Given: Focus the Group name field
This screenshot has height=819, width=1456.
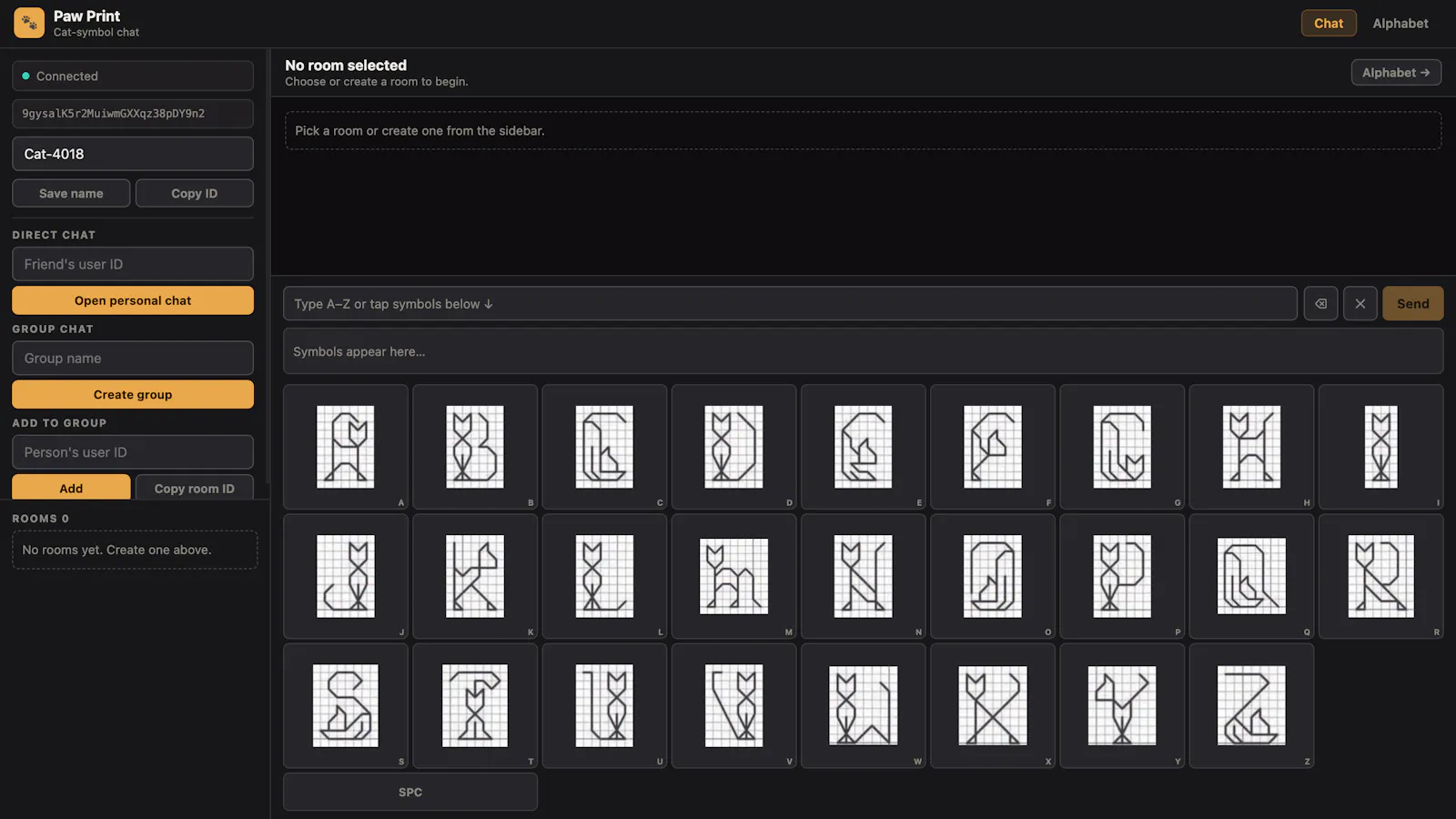Looking at the screenshot, I should 133,359.
